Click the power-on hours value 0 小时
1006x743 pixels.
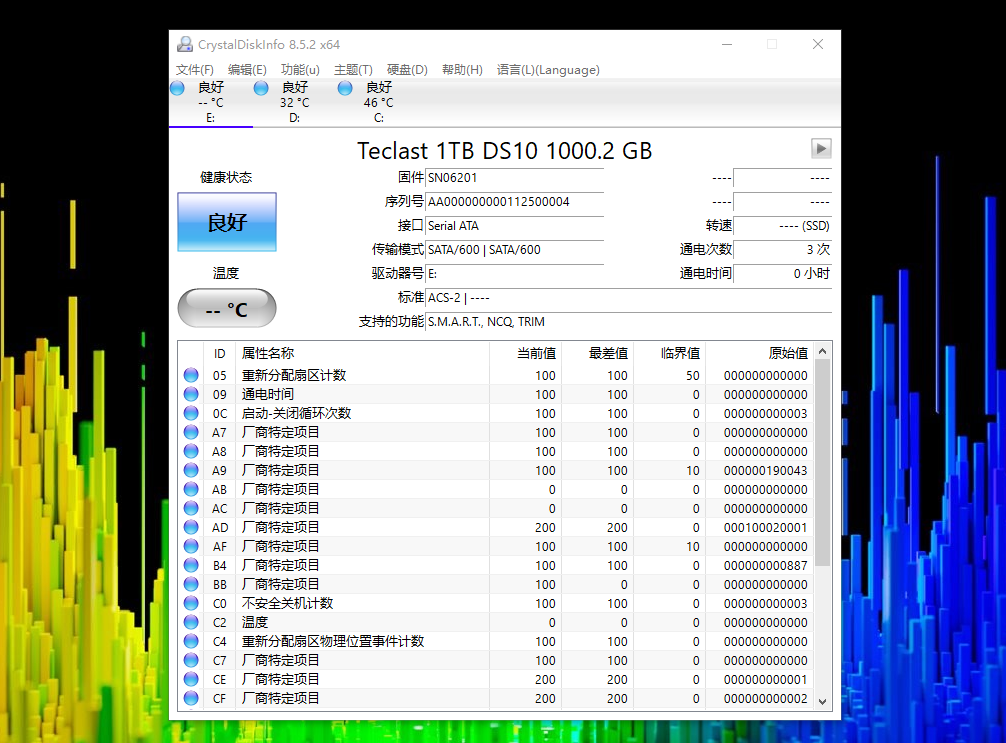783,273
